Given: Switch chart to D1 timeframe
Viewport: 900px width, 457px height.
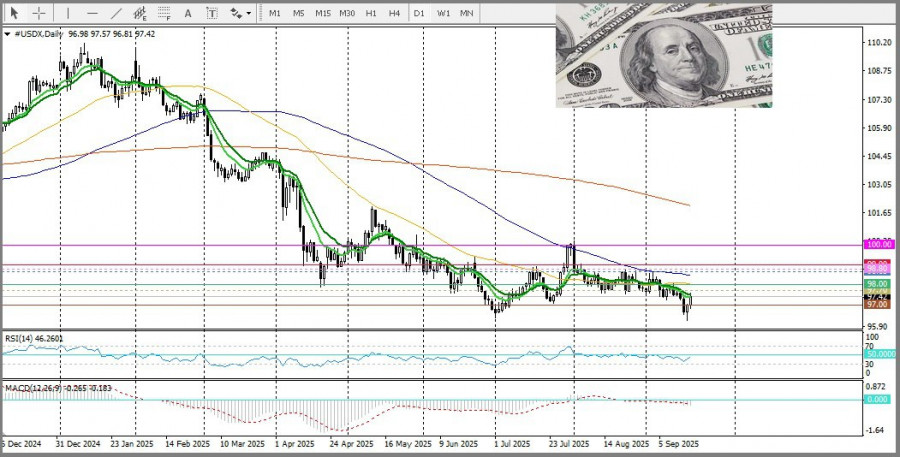Looking at the screenshot, I should [x=419, y=13].
